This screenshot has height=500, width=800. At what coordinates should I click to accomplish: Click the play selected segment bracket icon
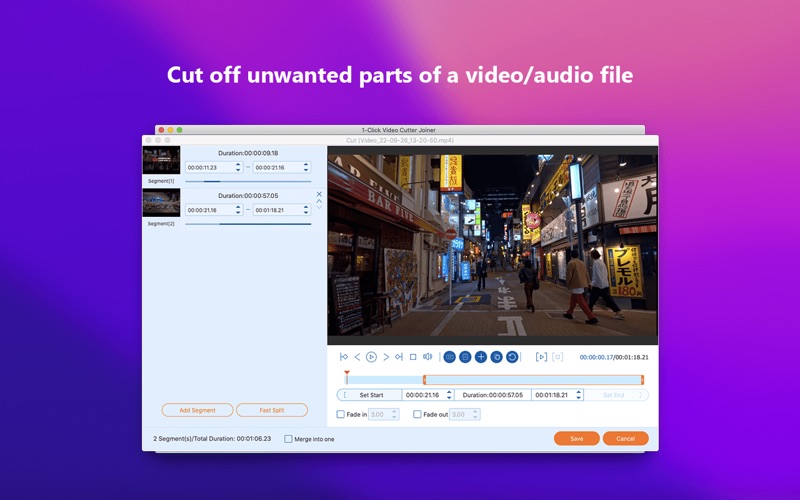pos(541,357)
